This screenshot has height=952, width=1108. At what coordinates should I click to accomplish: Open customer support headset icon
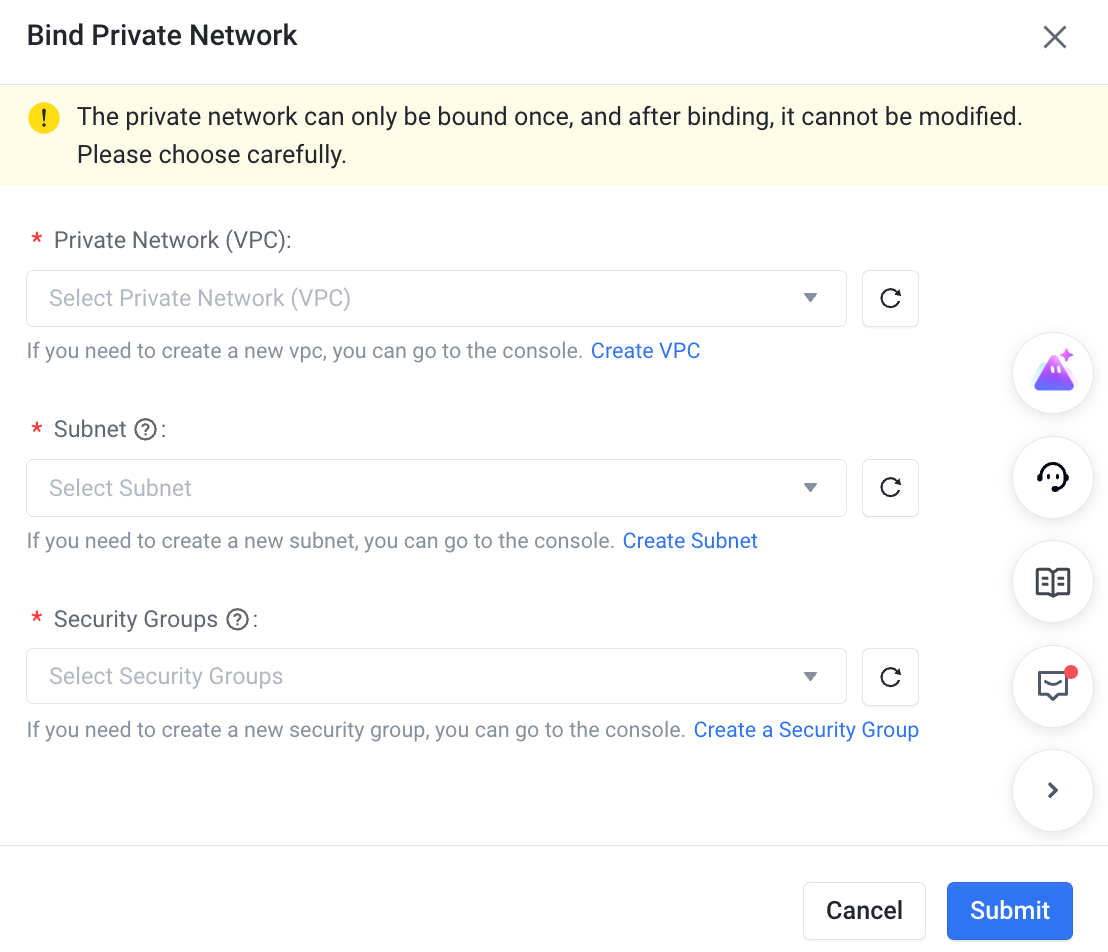[1052, 477]
